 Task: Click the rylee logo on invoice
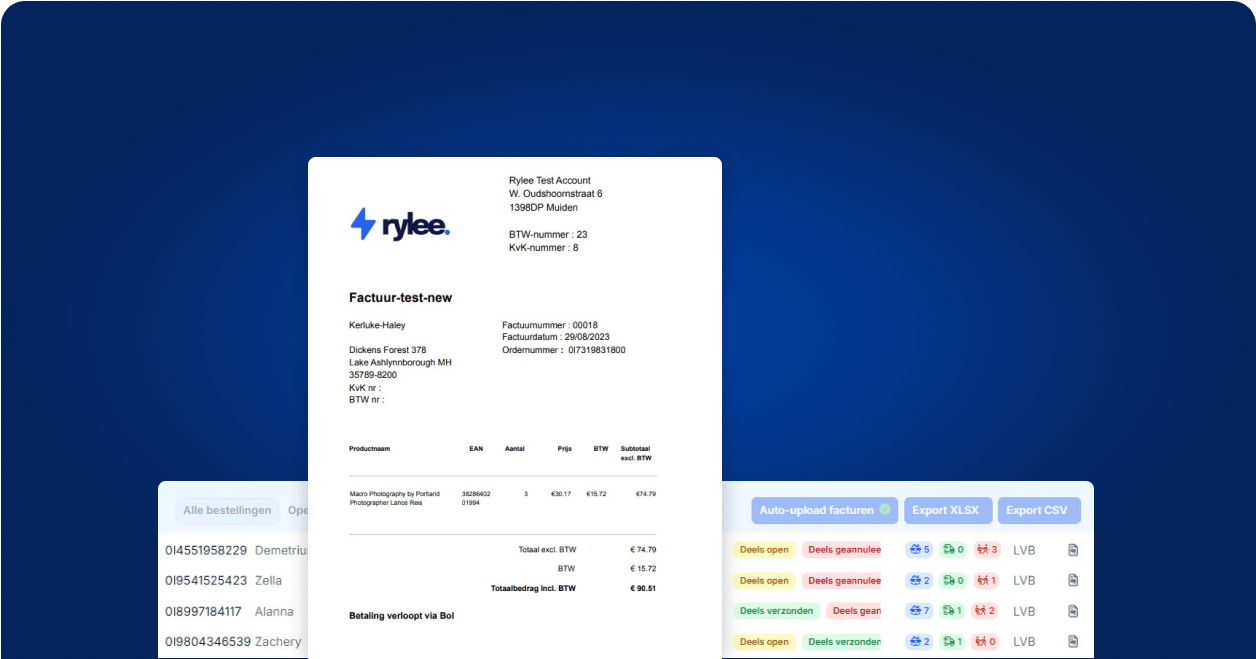click(400, 224)
